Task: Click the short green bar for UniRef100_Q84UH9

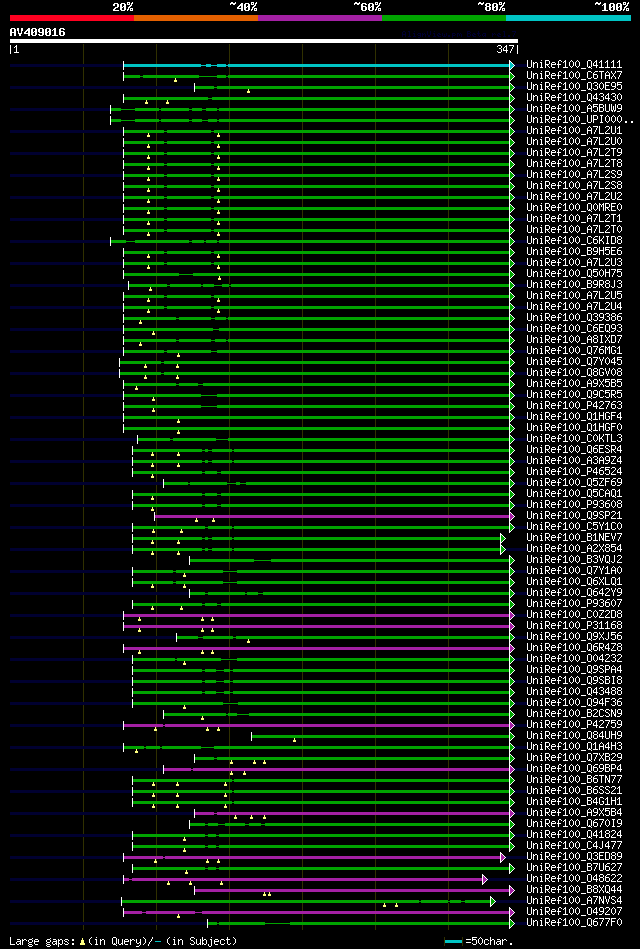Action: point(381,736)
